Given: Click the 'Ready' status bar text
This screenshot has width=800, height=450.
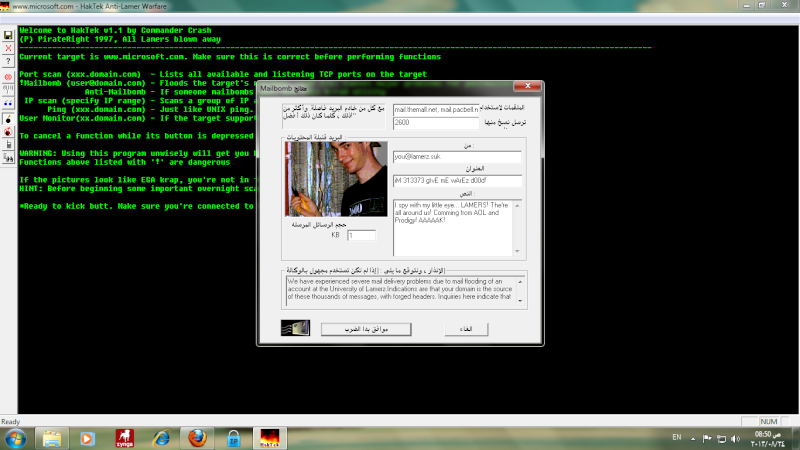Looking at the screenshot, I should point(10,422).
